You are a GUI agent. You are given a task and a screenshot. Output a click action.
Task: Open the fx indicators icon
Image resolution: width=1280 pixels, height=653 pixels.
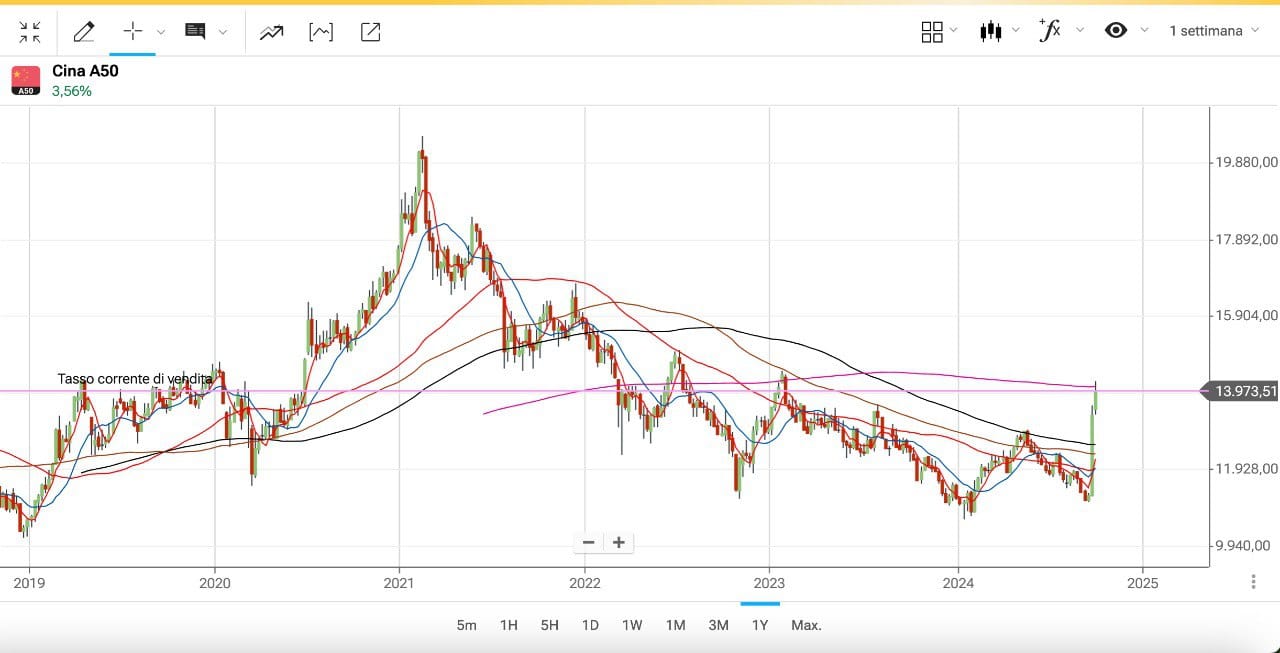[x=1050, y=30]
